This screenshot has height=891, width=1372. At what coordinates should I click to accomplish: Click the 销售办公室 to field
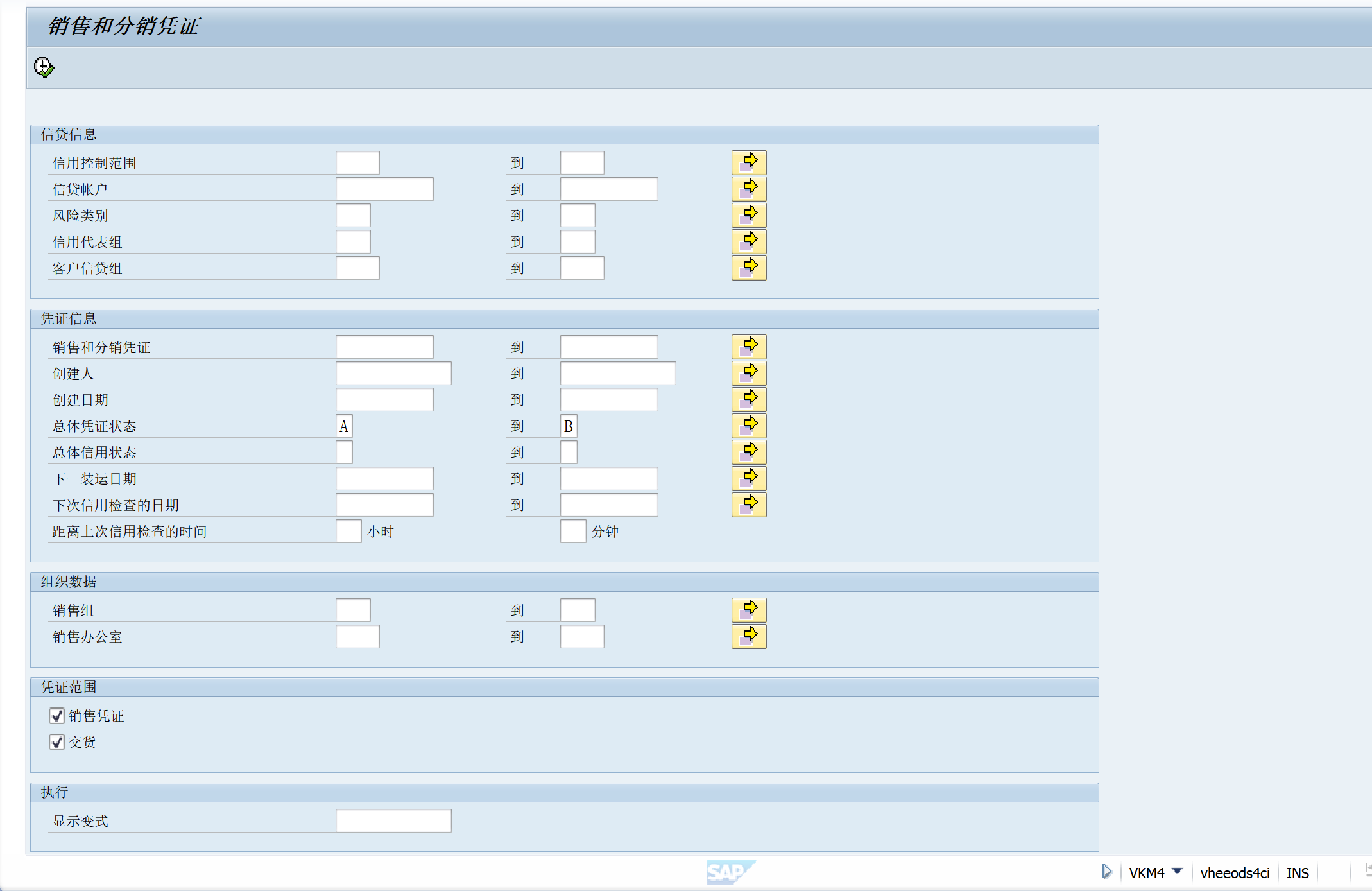(x=582, y=636)
